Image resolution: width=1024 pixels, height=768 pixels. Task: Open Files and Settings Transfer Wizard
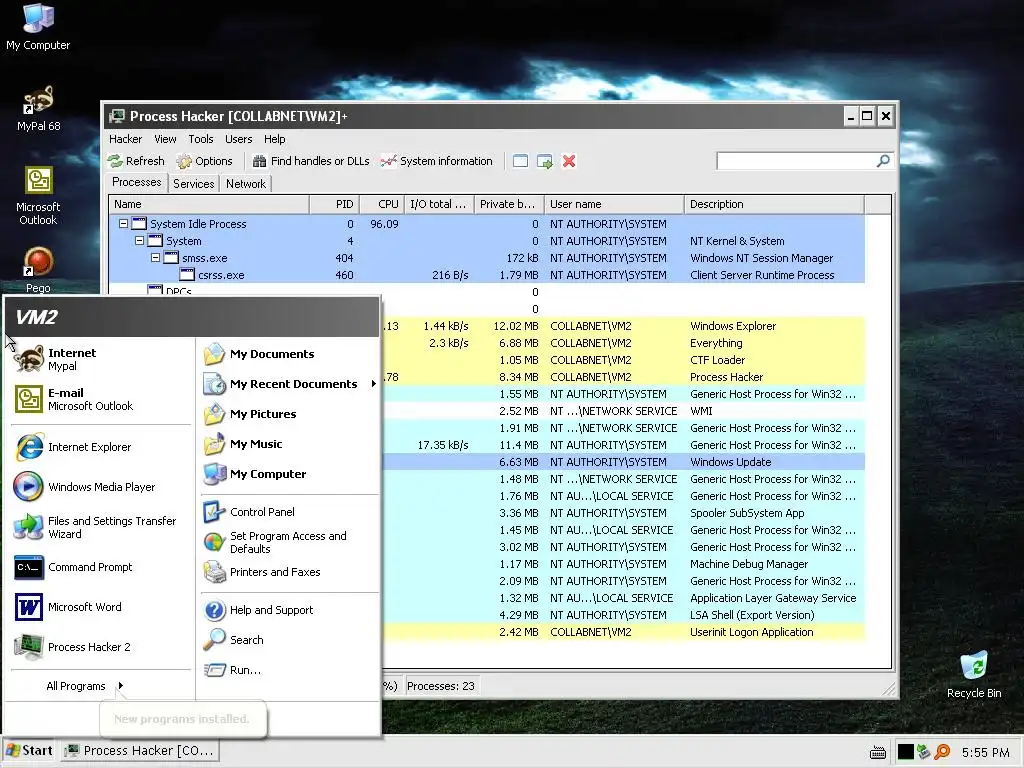(102, 527)
